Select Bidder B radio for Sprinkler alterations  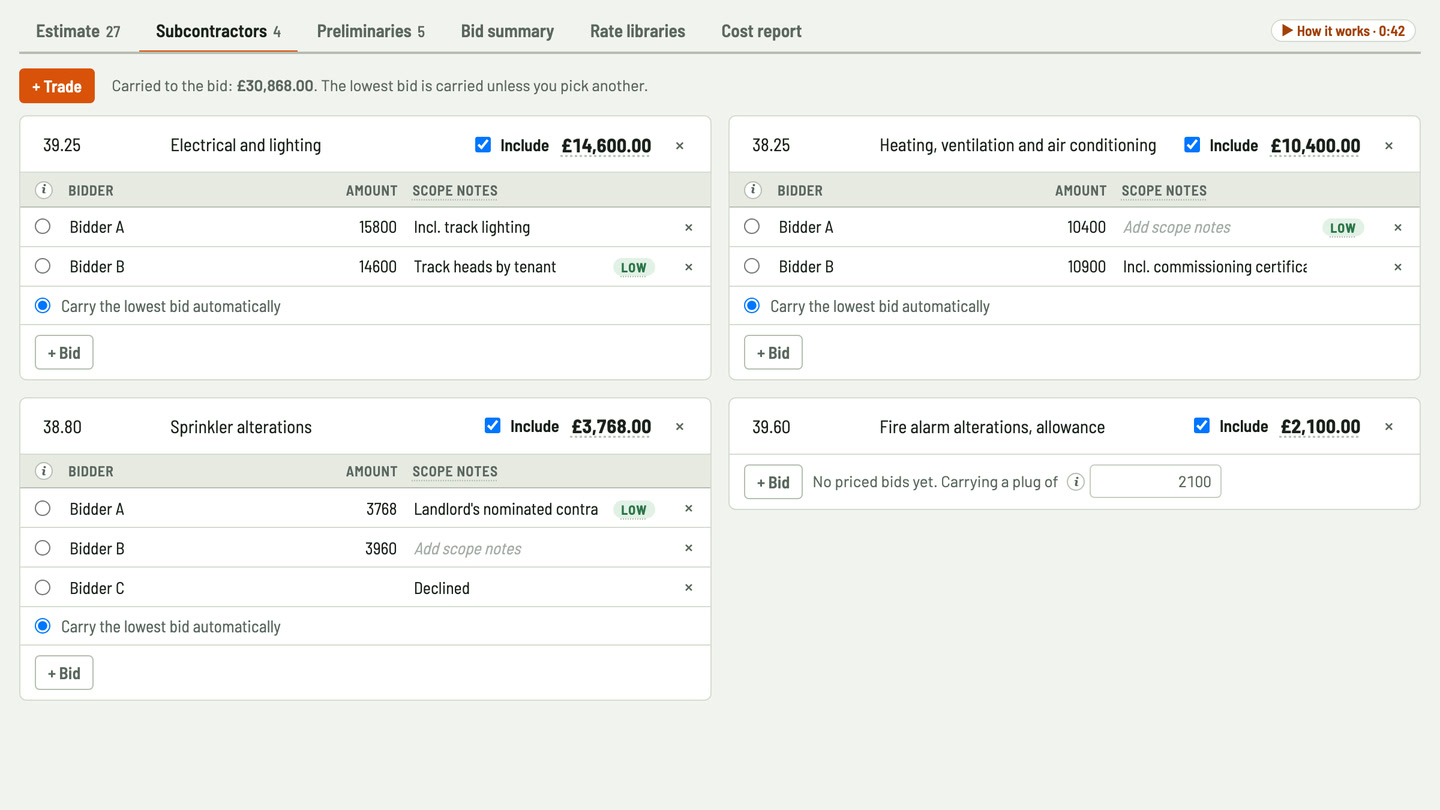click(x=43, y=548)
